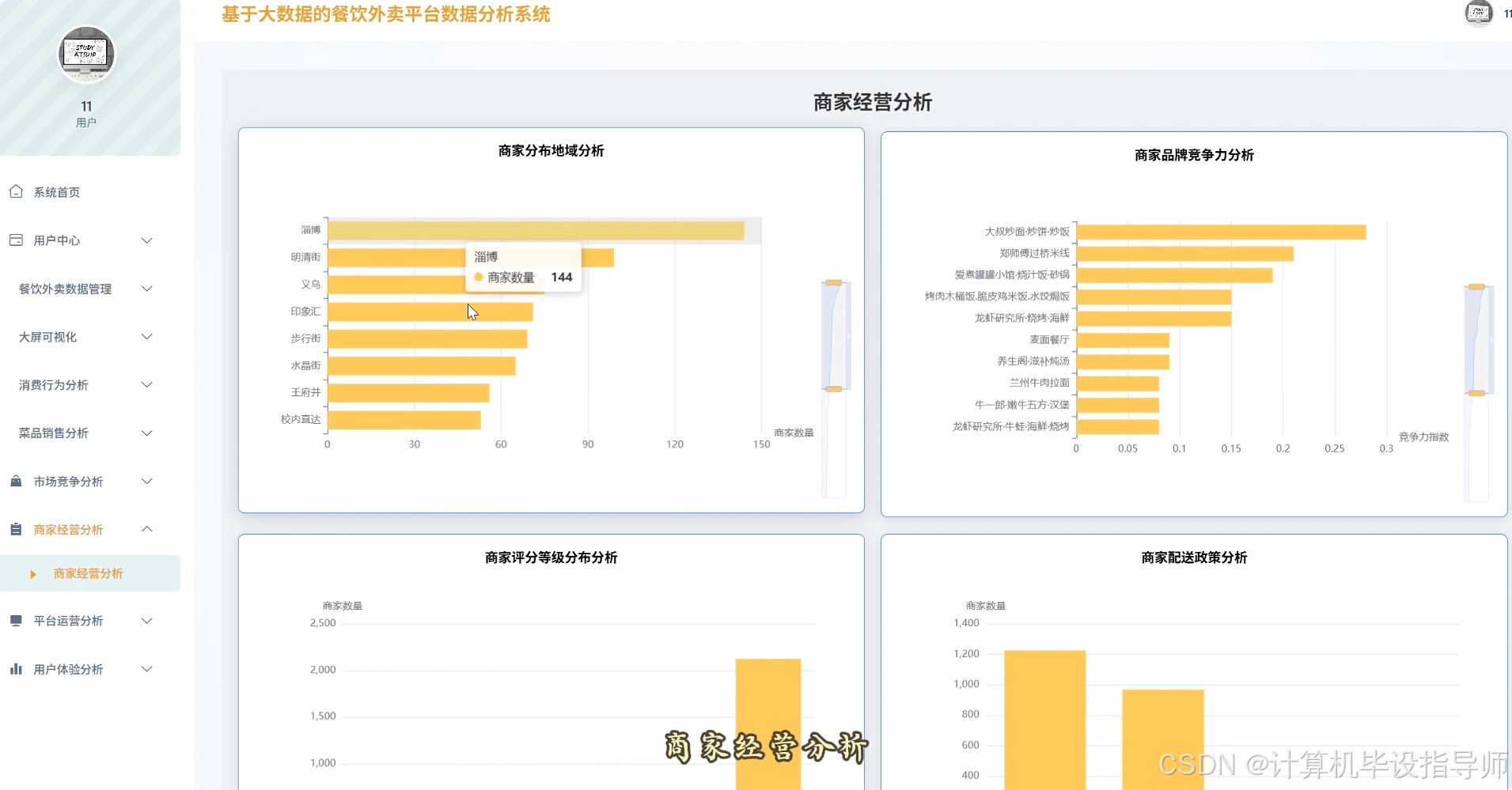Expand the 平台运营分析 chevron
The width and height of the screenshot is (1512, 790).
click(x=146, y=621)
